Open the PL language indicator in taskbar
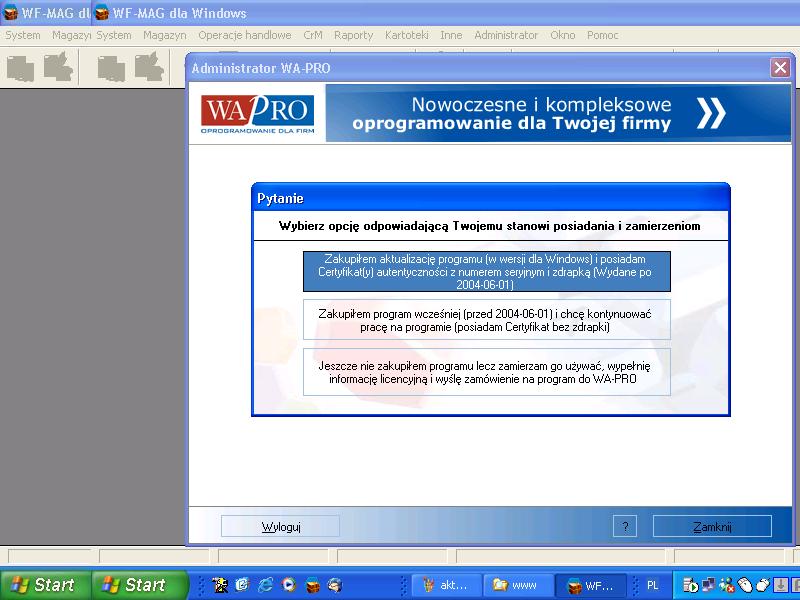800x600 pixels. point(652,585)
